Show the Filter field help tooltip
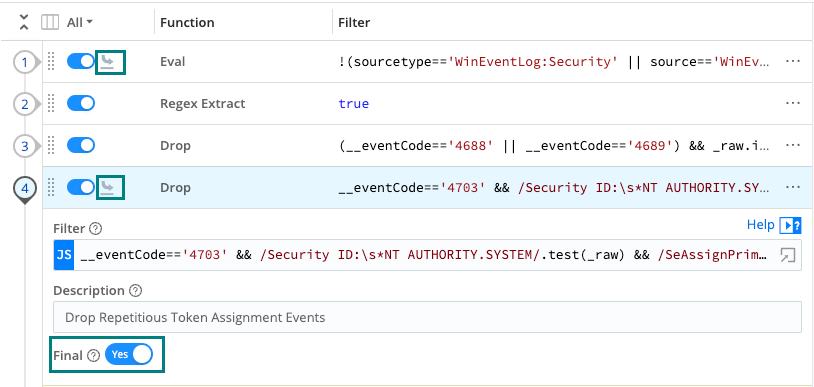 coord(96,229)
